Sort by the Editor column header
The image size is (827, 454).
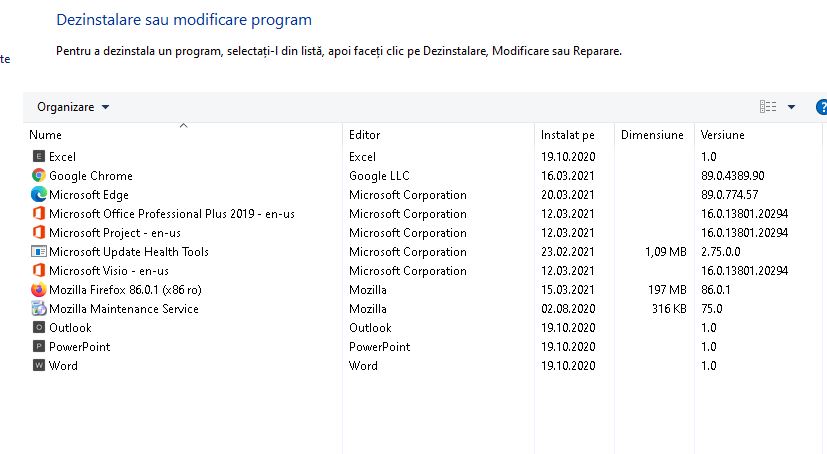pyautogui.click(x=364, y=135)
